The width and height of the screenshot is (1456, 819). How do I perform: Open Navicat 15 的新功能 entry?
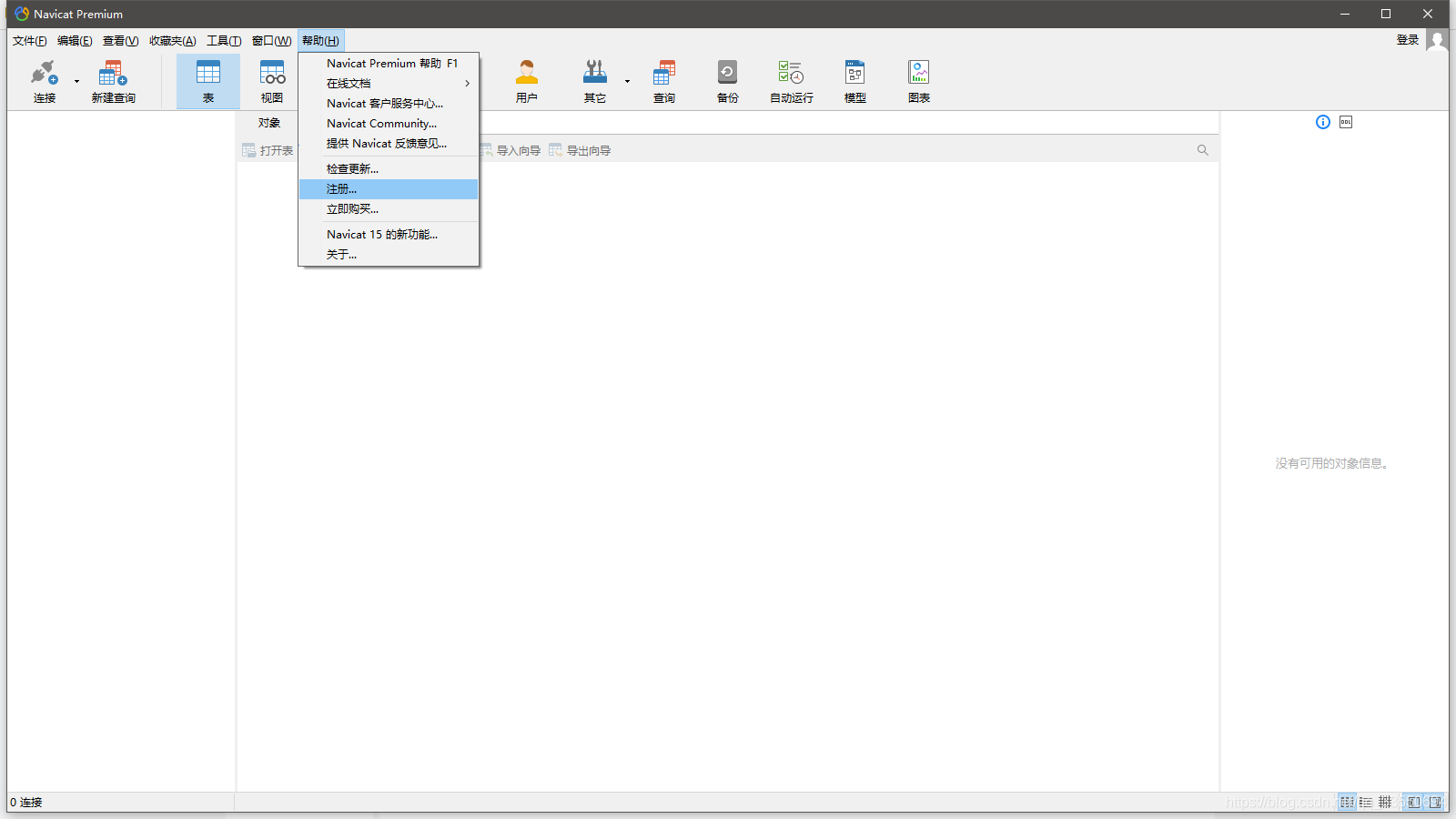pyautogui.click(x=389, y=234)
